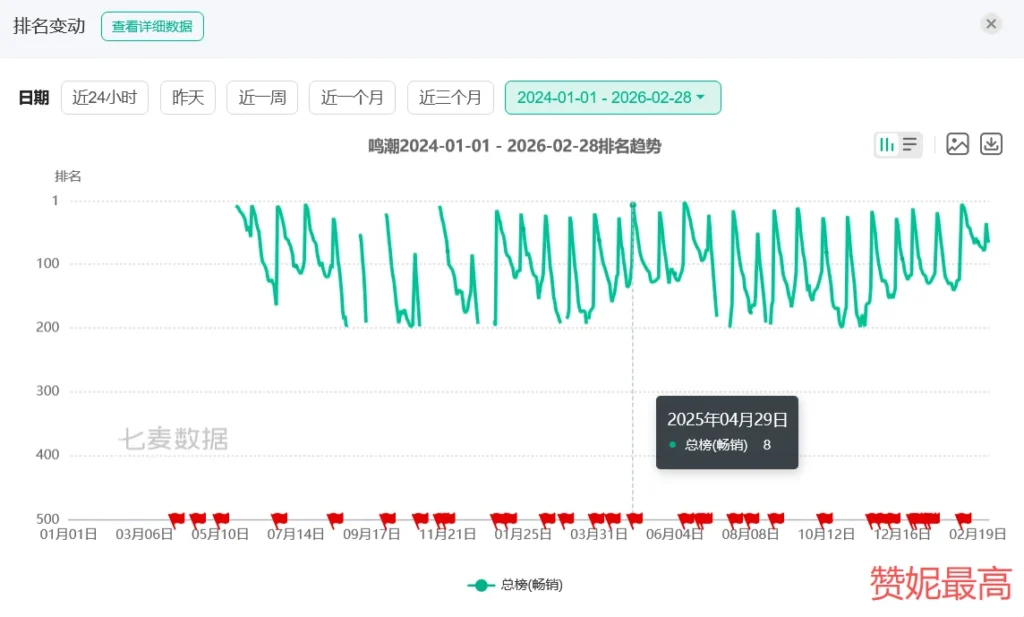Viewport: 1024px width, 617px height.
Task: Switch to vertical bar chart view
Action: click(x=886, y=145)
